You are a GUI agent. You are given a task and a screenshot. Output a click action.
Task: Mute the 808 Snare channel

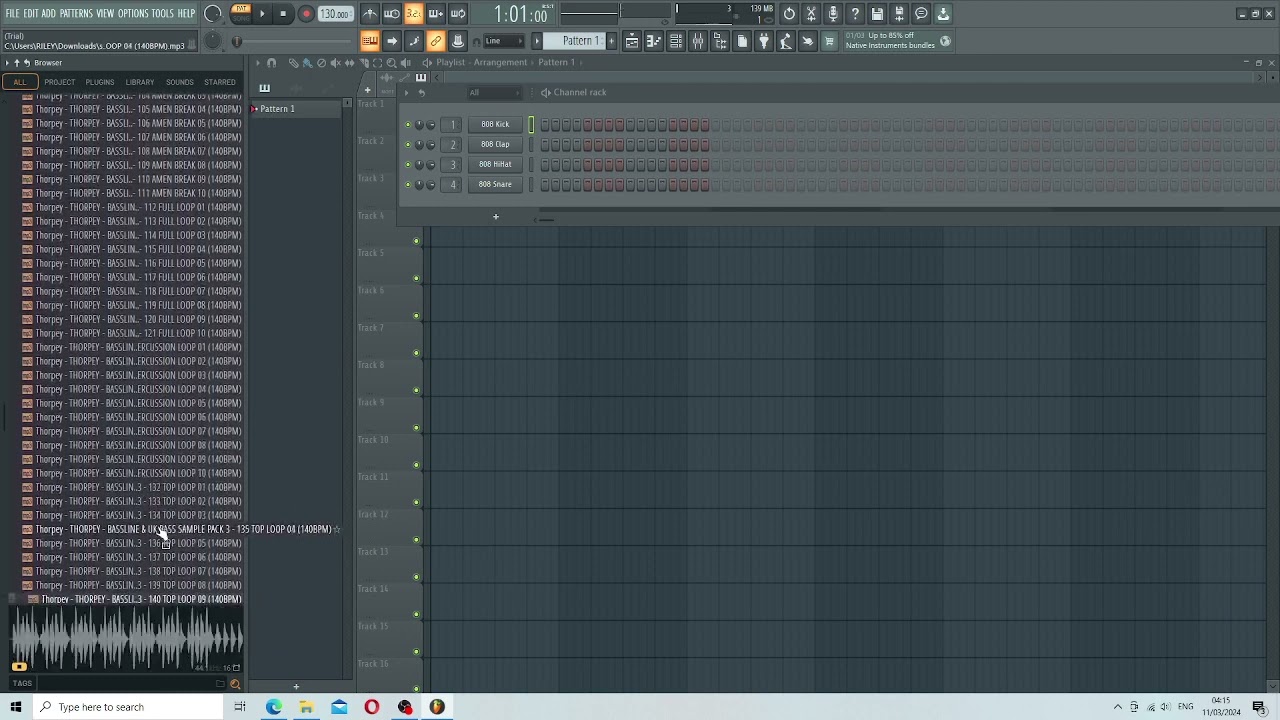(408, 184)
